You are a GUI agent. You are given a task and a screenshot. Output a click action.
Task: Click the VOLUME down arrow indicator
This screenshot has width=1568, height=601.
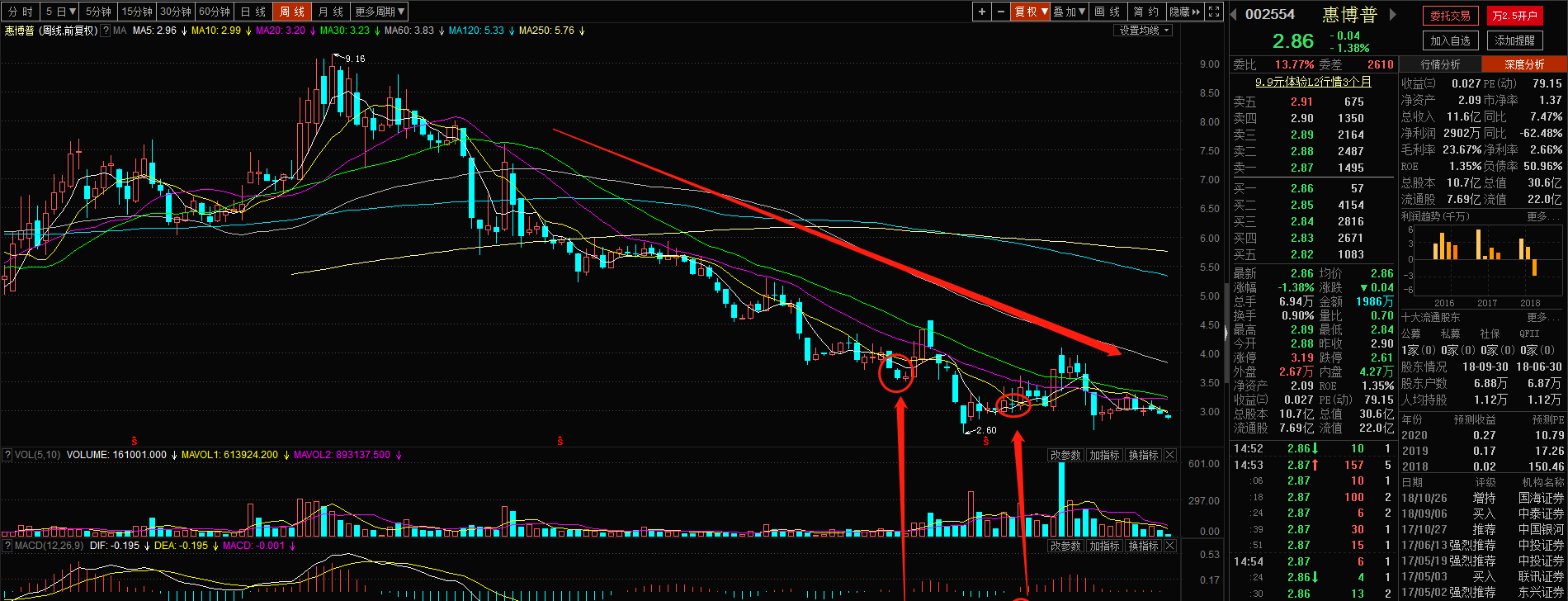click(173, 455)
